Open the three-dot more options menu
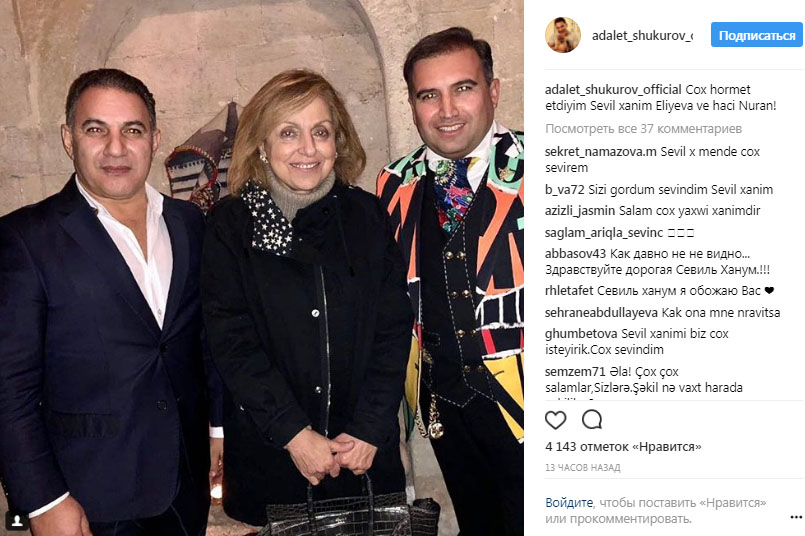The image size is (805, 536). coord(796,517)
